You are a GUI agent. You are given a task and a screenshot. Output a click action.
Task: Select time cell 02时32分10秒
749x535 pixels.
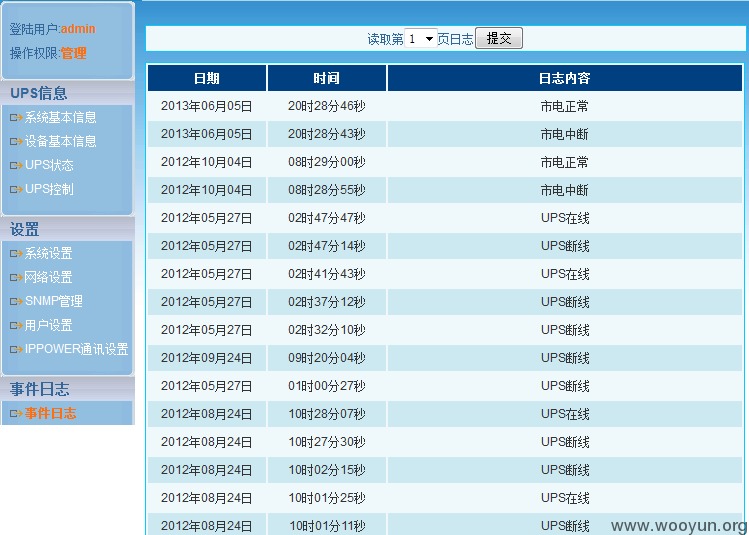tap(327, 330)
